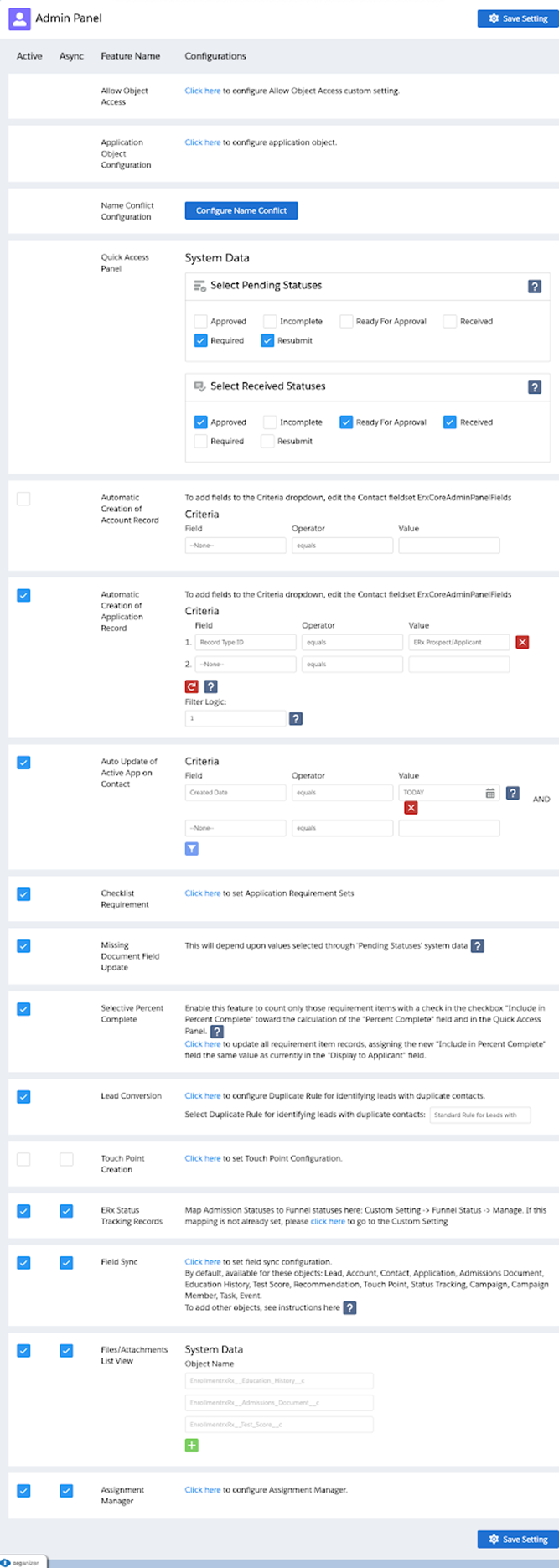Uncheck Required in Pending Statuses
This screenshot has height=1568, width=559.
point(200,340)
